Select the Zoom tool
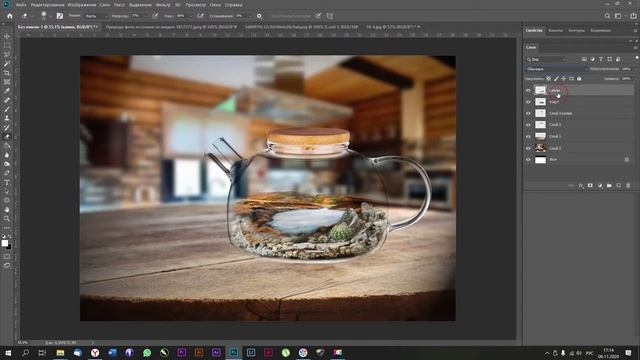 click(x=7, y=219)
